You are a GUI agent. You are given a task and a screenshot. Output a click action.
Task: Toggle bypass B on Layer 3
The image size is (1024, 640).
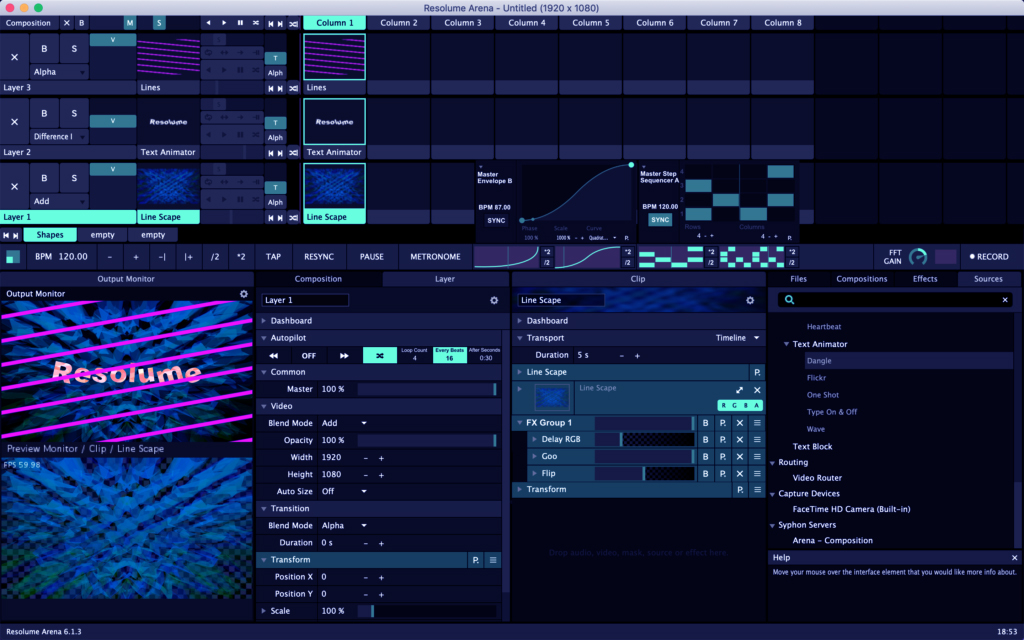(x=44, y=48)
